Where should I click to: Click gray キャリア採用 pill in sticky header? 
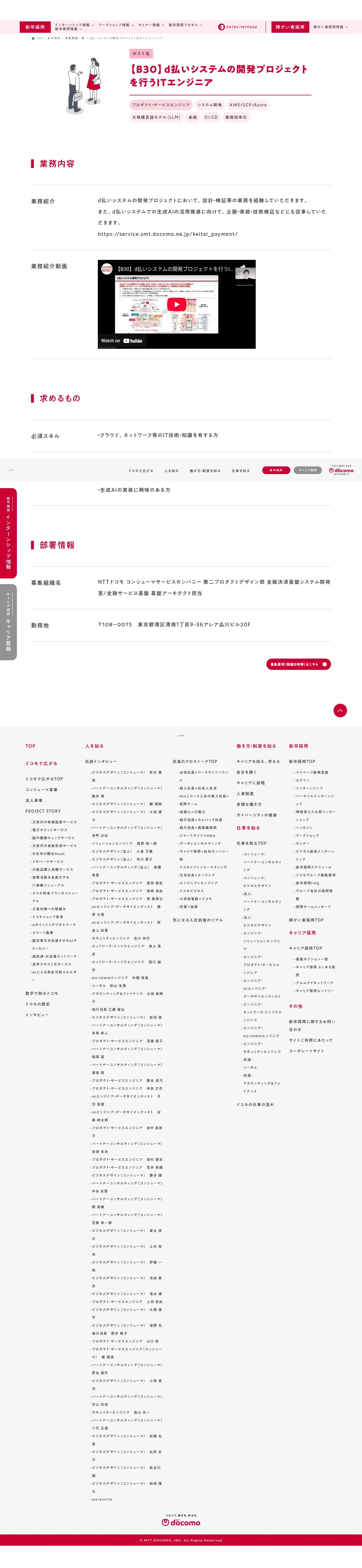click(x=308, y=470)
